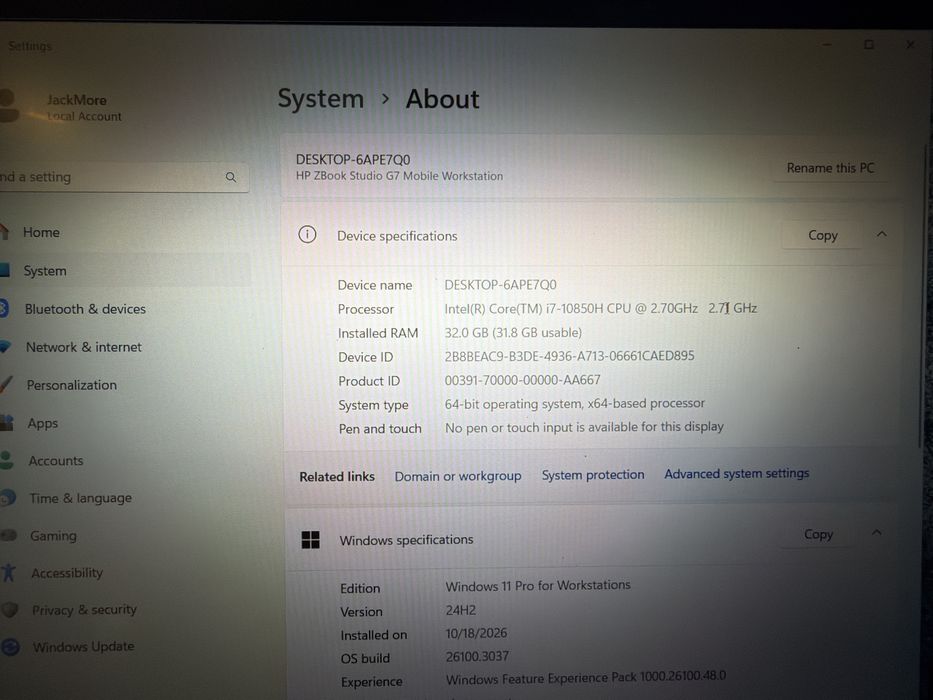Click the Installed on date 10/18/2026
Viewport: 933px width, 700px height.
[476, 633]
